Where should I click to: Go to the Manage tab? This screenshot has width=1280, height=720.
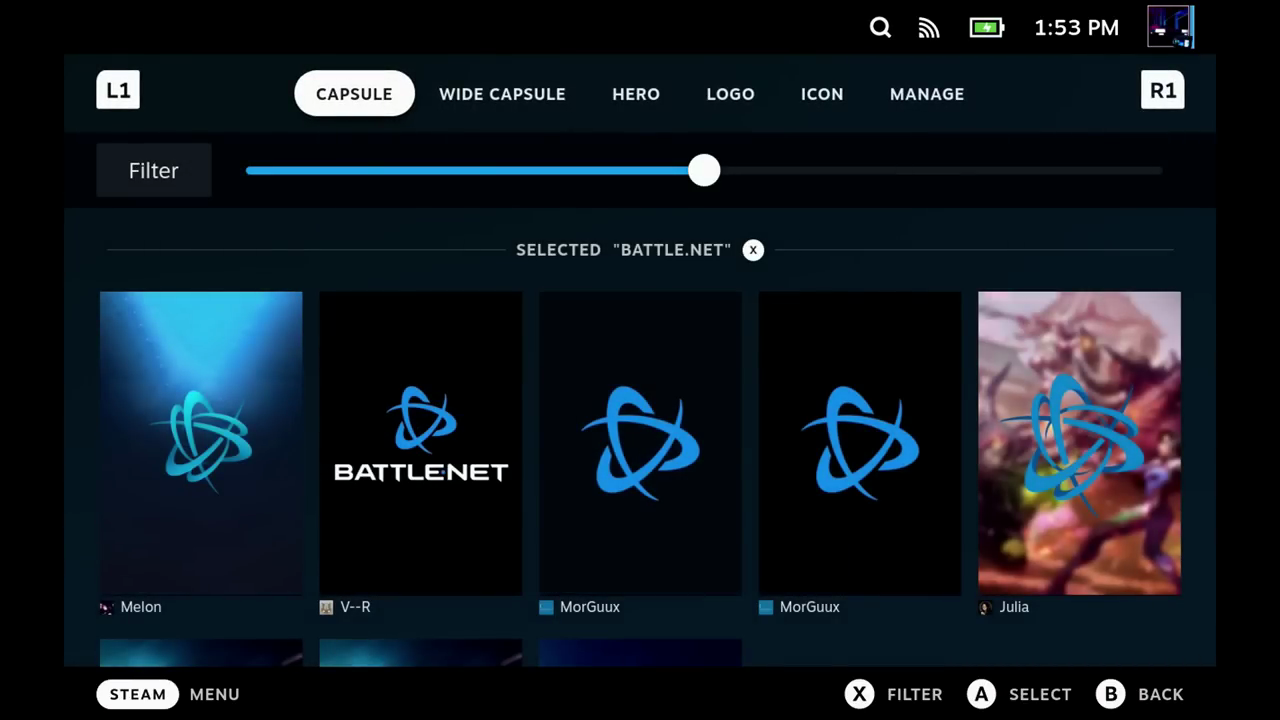(927, 93)
